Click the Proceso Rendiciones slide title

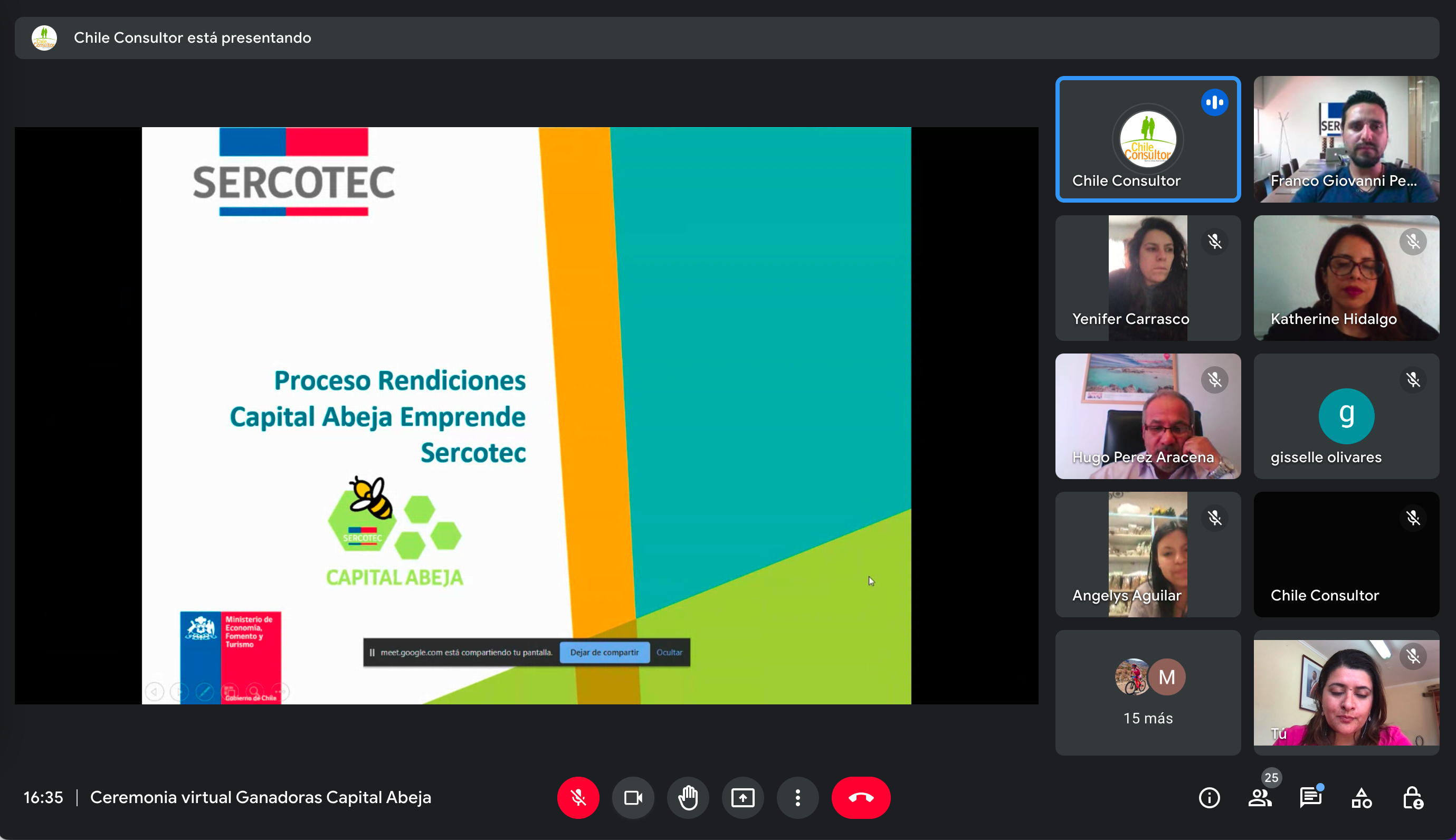(378, 416)
